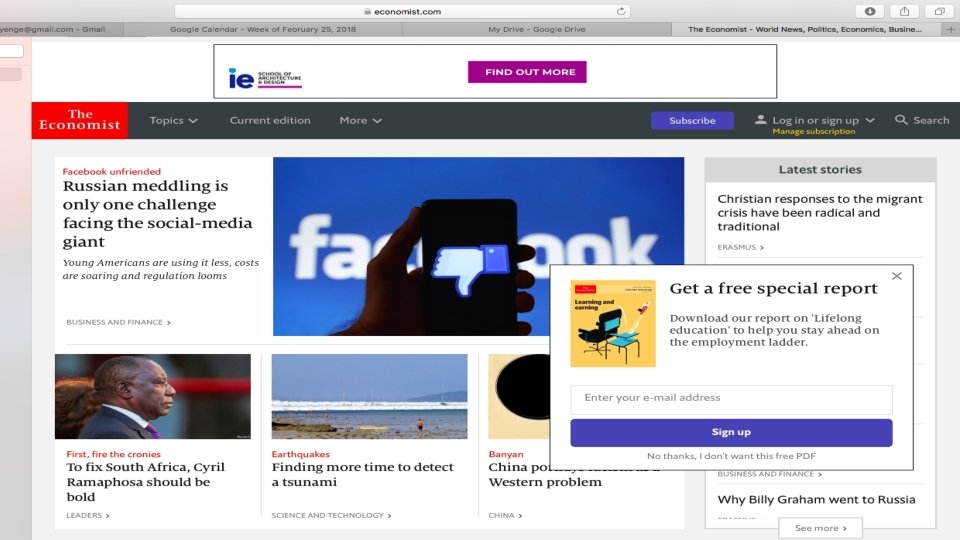
Task: Click the Search label in navigation bar
Action: click(x=931, y=121)
